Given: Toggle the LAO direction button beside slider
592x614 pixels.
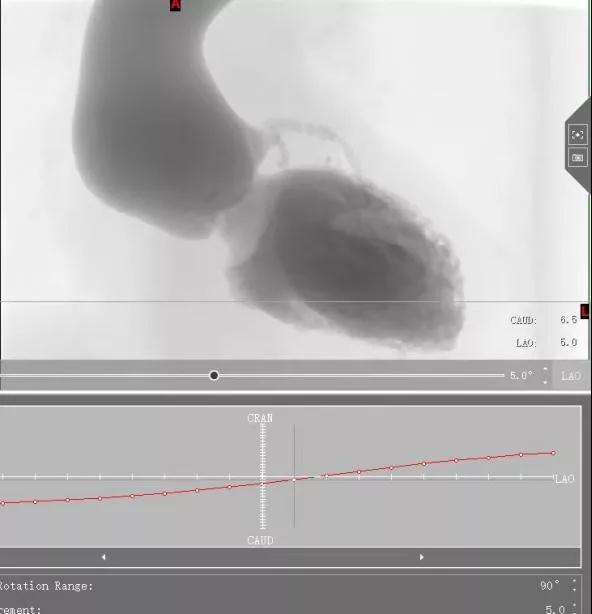Looking at the screenshot, I should pos(571,376).
